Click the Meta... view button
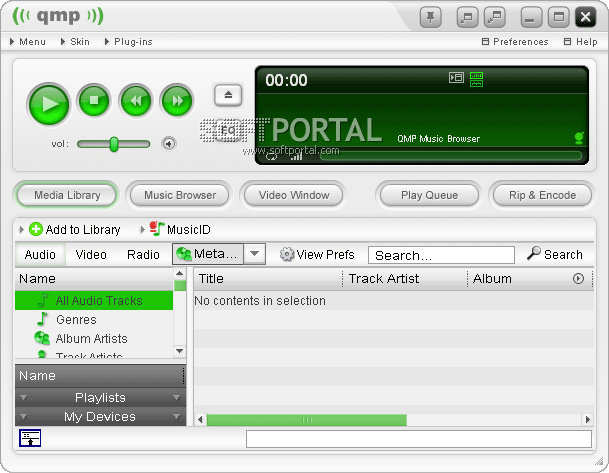The height and width of the screenshot is (473, 609). pos(208,254)
